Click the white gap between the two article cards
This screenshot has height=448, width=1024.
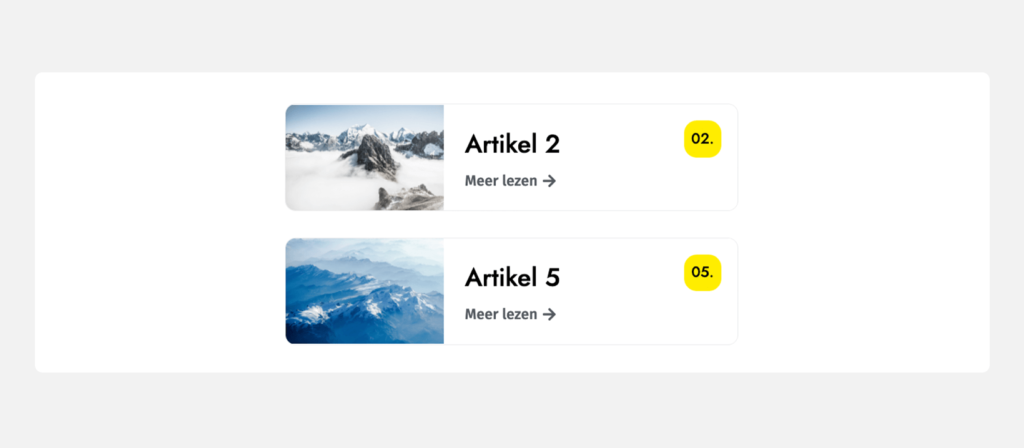tap(512, 224)
